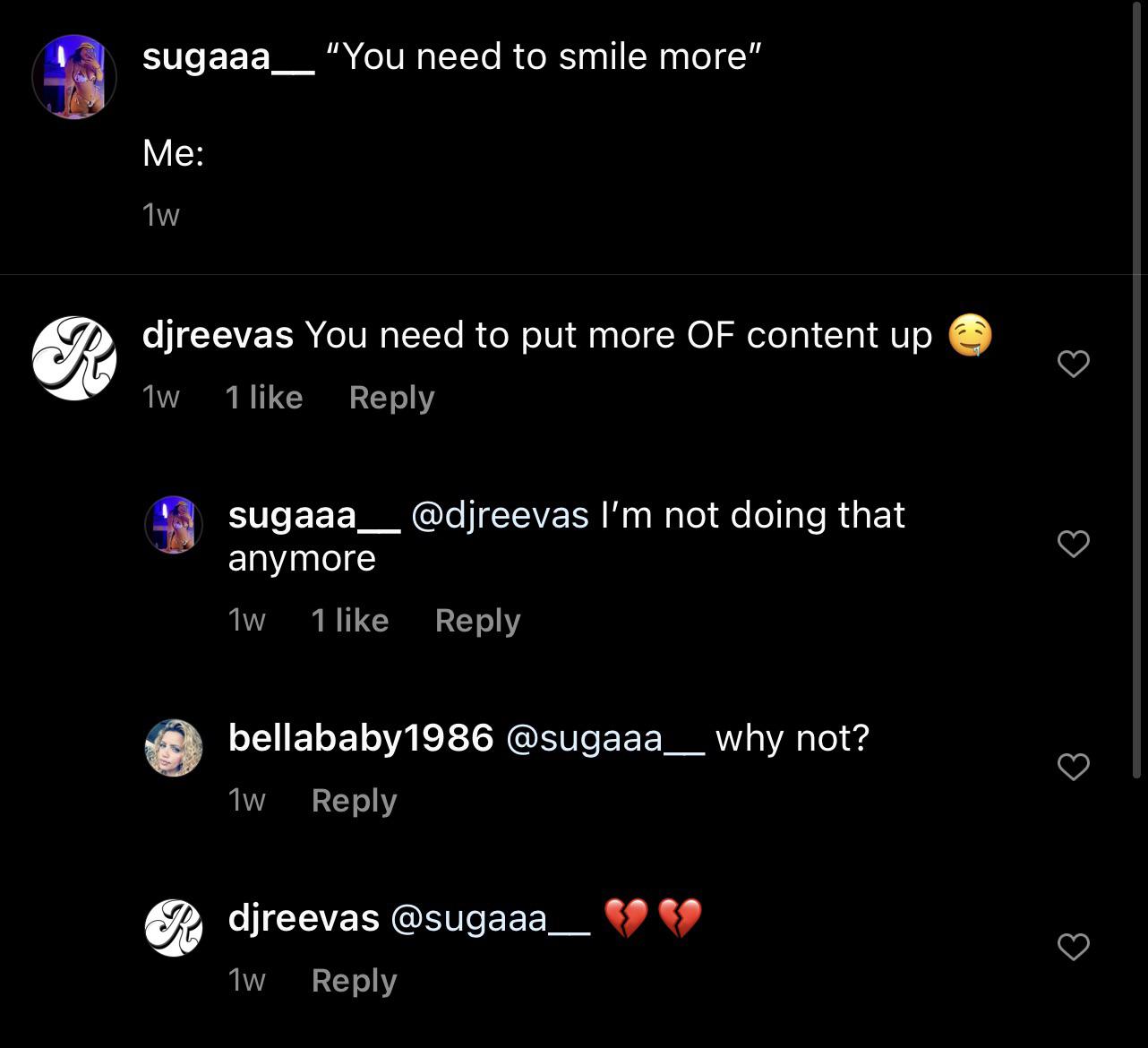1148x1048 pixels.
Task: Open the @sugaaa__ mention in bellababy1986's reply
Action: tap(605, 739)
